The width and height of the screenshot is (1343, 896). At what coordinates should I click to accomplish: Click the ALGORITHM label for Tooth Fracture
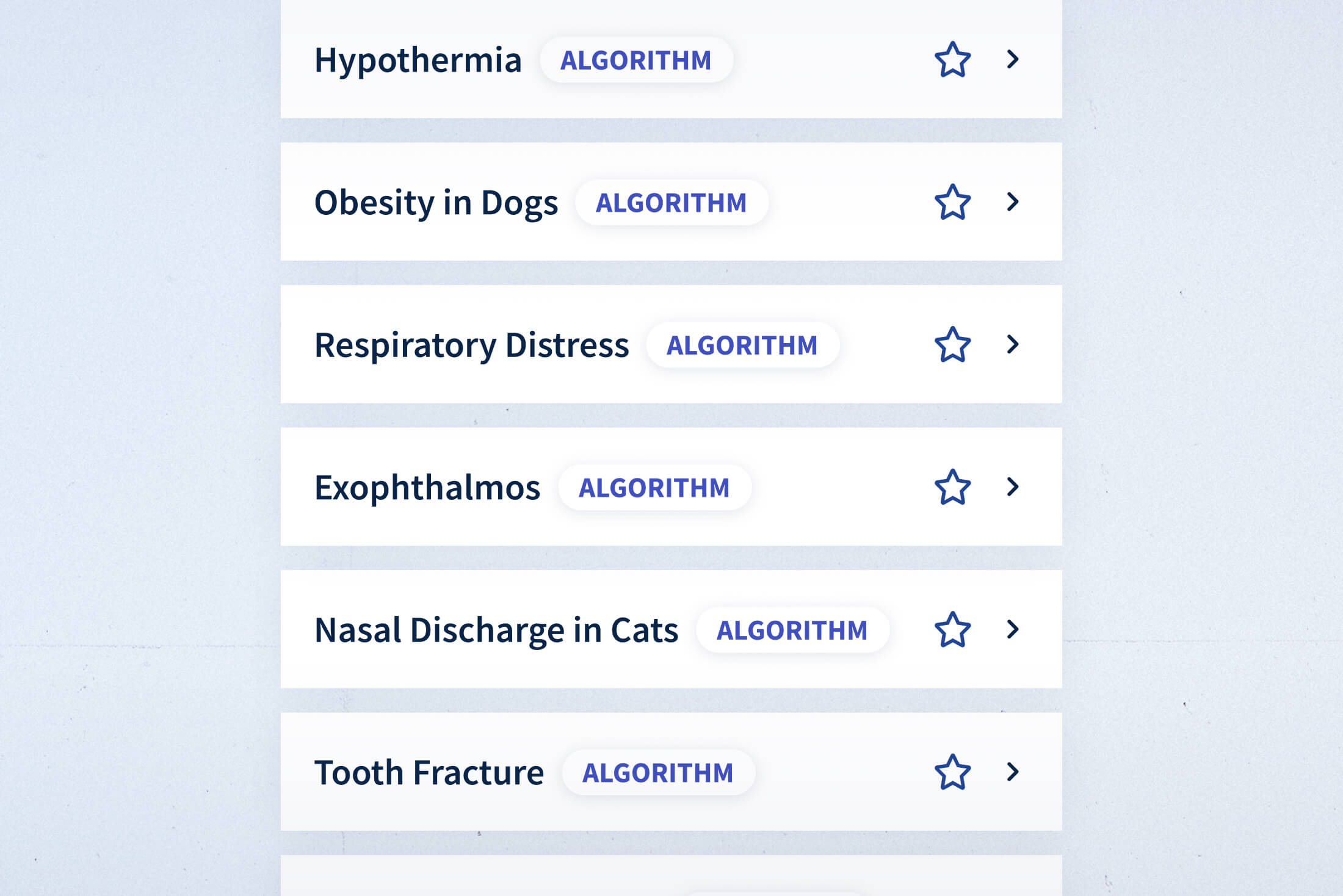coord(657,773)
